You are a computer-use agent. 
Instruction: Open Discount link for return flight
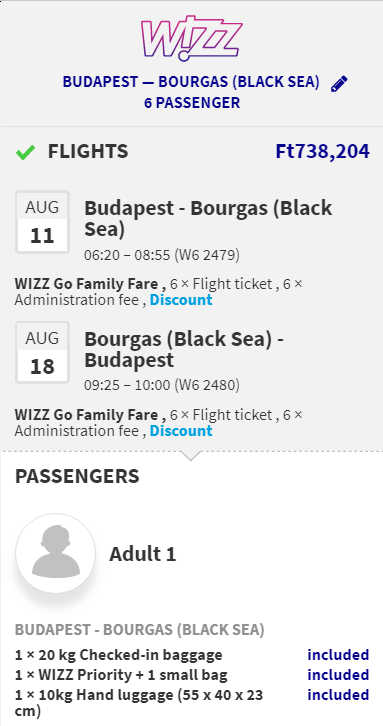click(181, 431)
